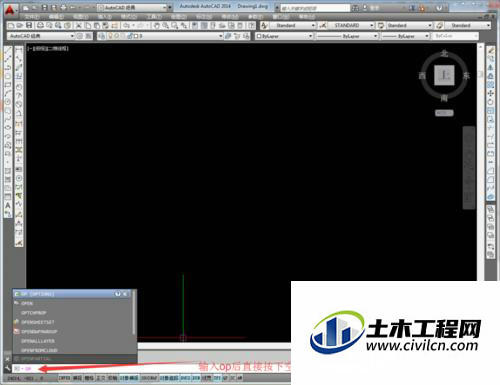This screenshot has width=500, height=385.
Task: Select the Multiline Text A tool
Action: (x=8, y=205)
